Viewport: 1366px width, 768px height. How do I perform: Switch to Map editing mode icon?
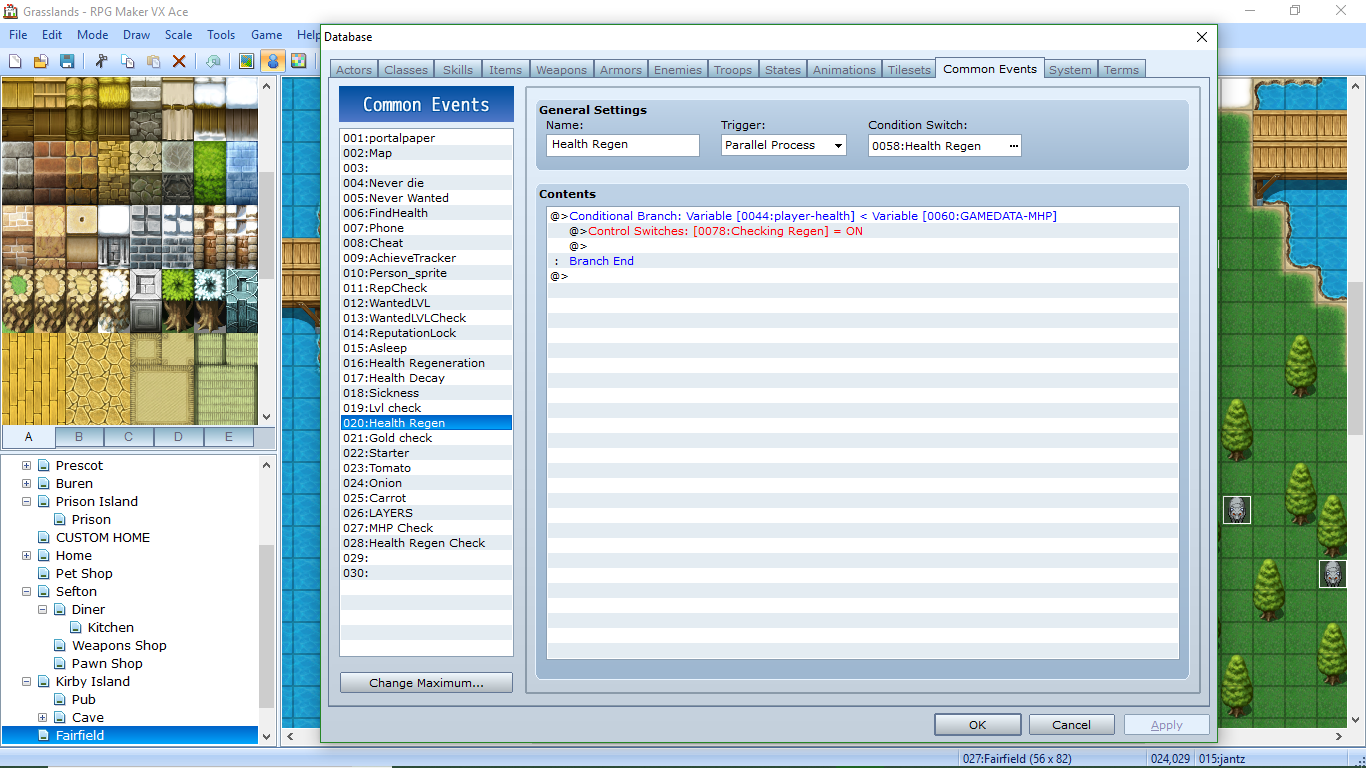(x=246, y=61)
